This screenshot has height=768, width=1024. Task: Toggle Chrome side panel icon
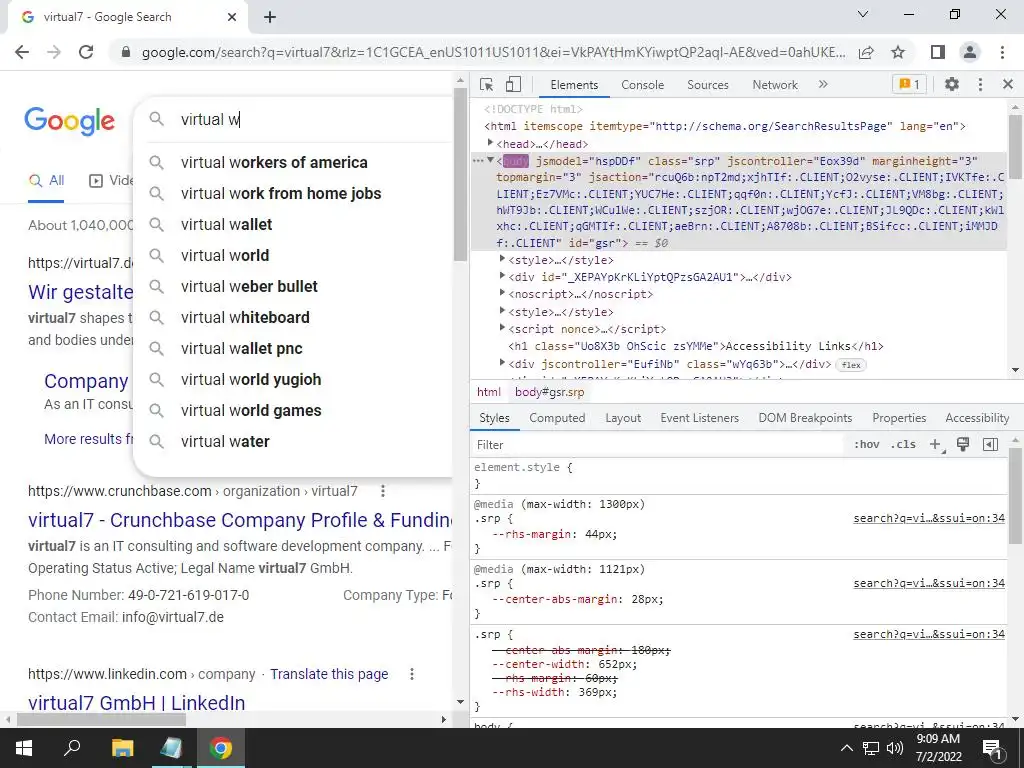pyautogui.click(x=938, y=52)
